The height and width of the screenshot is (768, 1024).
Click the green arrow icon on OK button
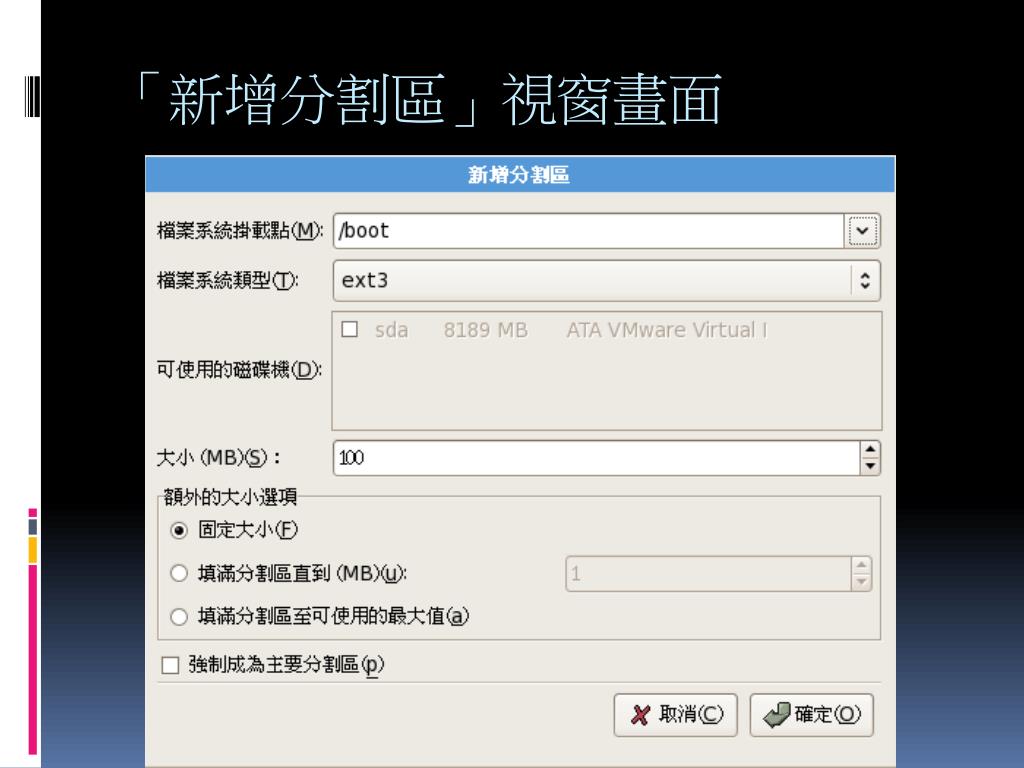[x=776, y=715]
